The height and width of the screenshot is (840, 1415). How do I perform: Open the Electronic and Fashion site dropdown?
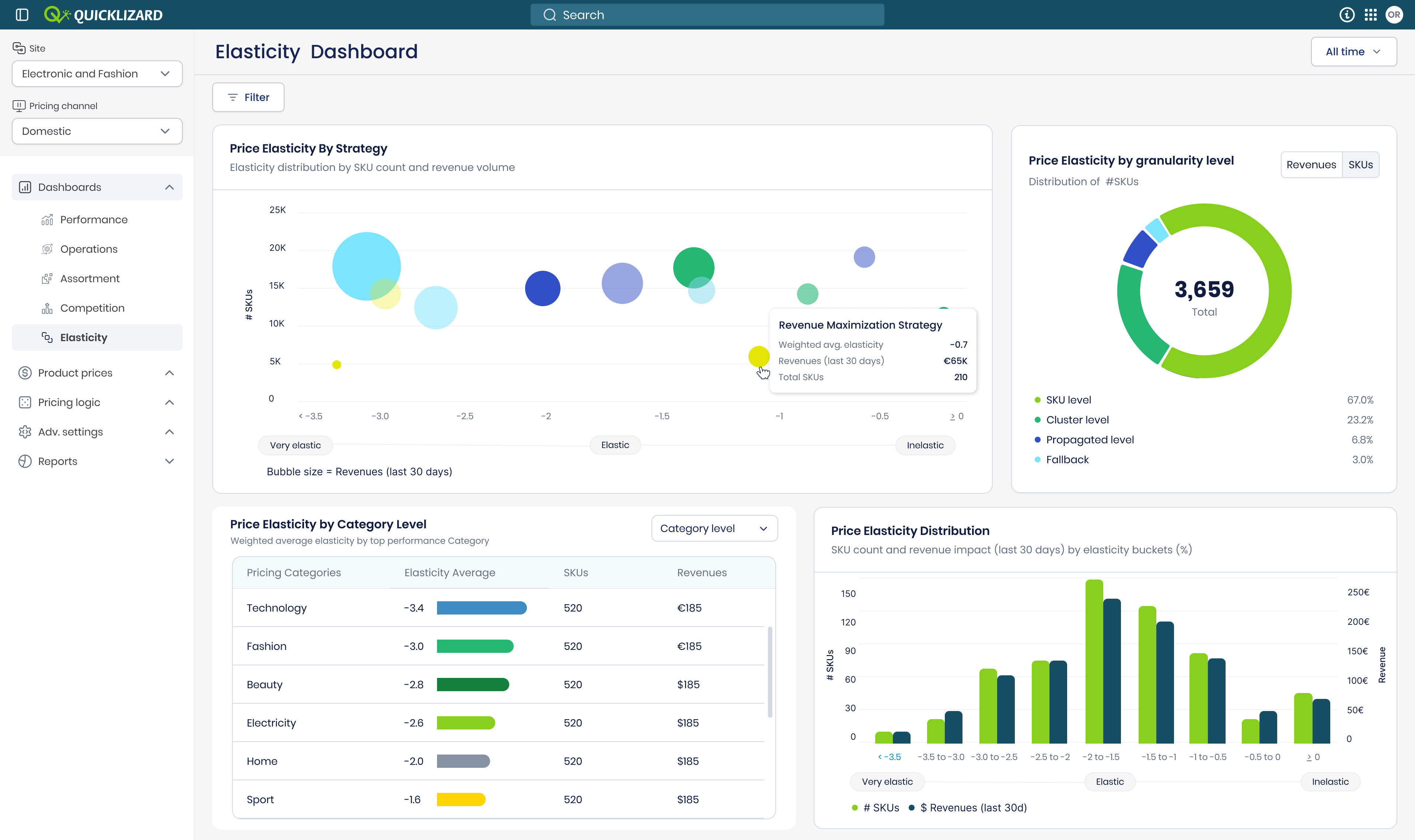click(97, 74)
